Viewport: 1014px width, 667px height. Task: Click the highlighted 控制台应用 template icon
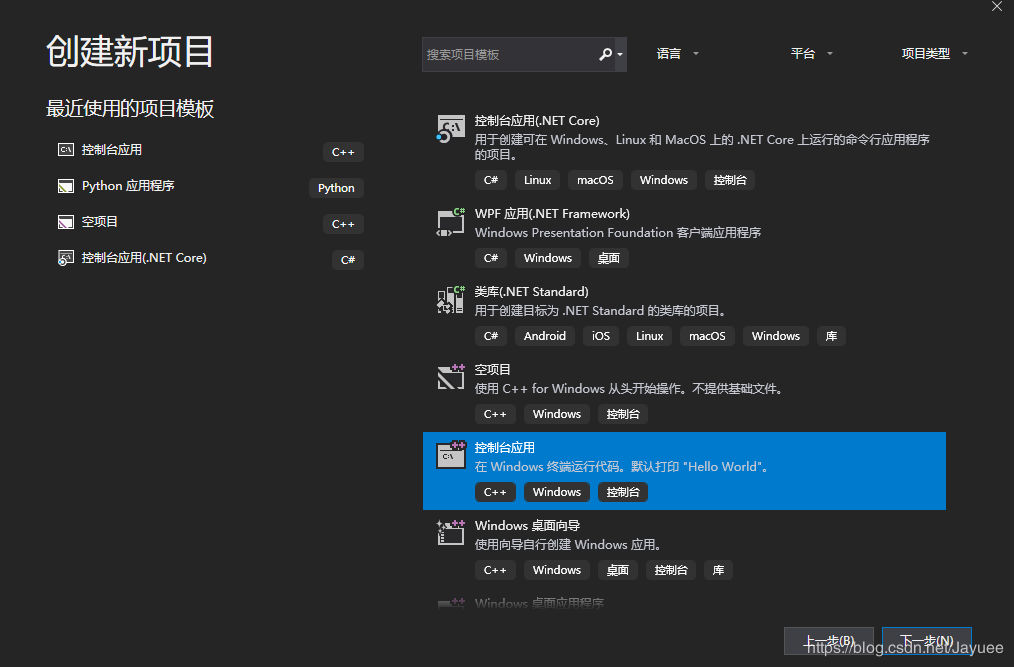451,454
